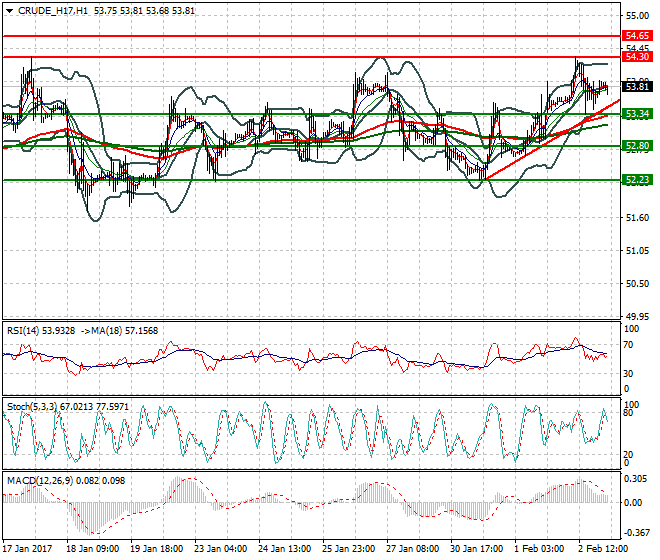
Task: Click the 19 Jan 18:00 time label
Action: [x=157, y=549]
